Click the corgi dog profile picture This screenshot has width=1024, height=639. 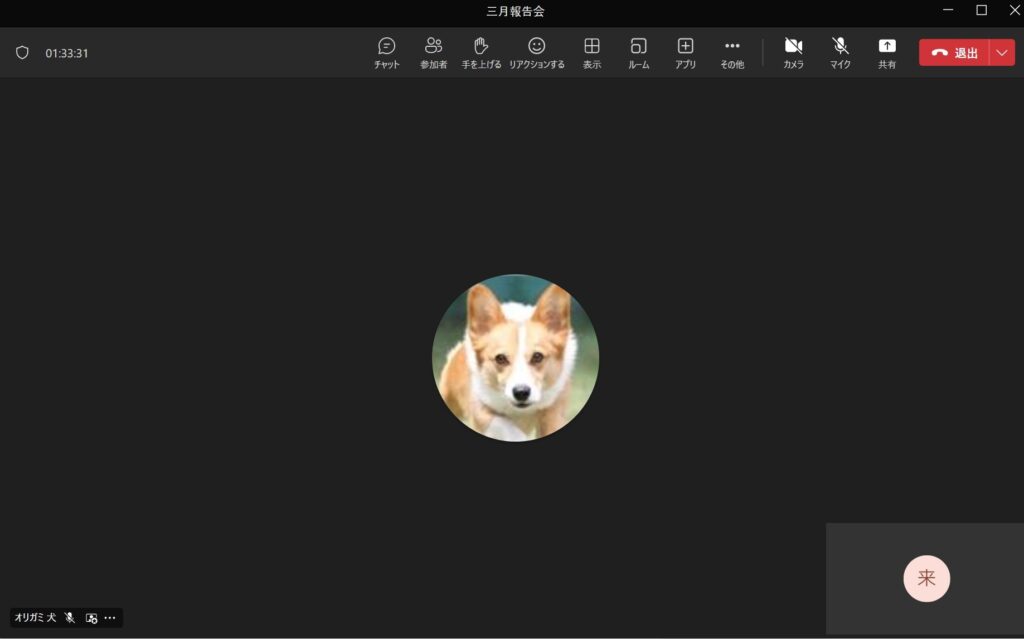pos(515,357)
